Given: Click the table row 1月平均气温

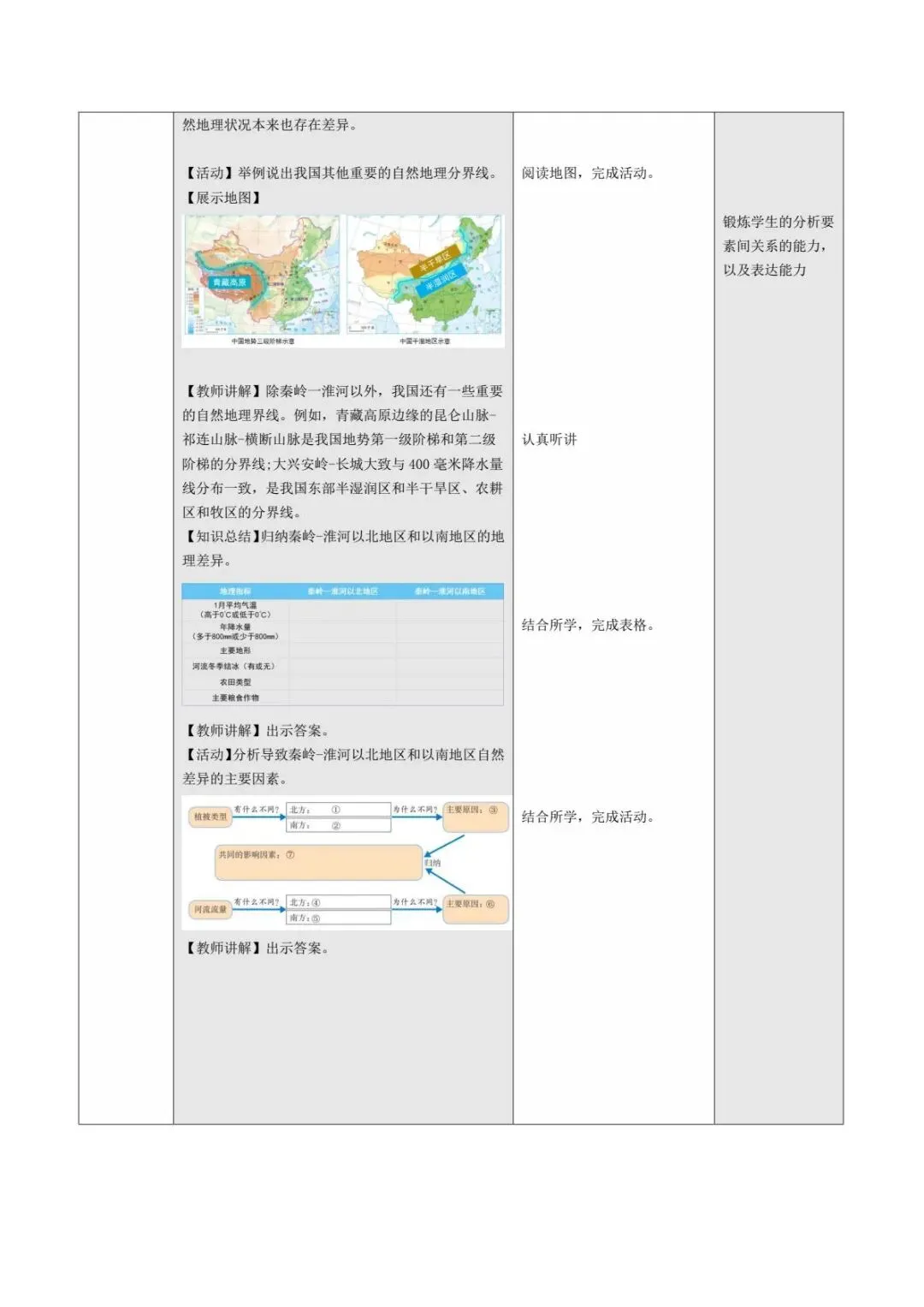Looking at the screenshot, I should pos(343,610).
